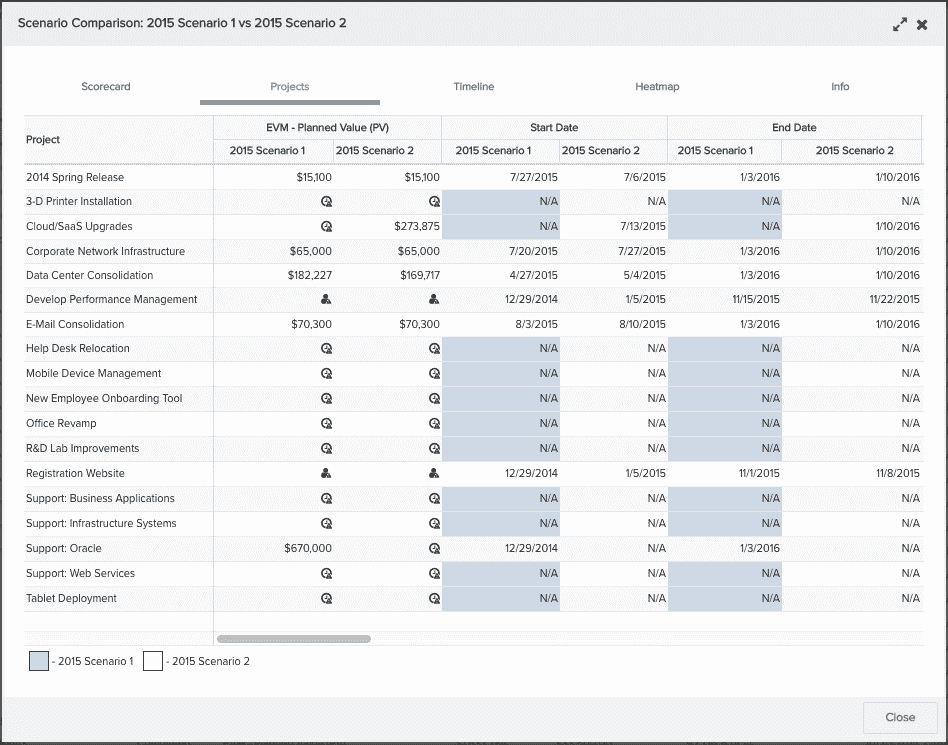948x745 pixels.
Task: Close the dialog with the X icon
Action: click(x=922, y=25)
